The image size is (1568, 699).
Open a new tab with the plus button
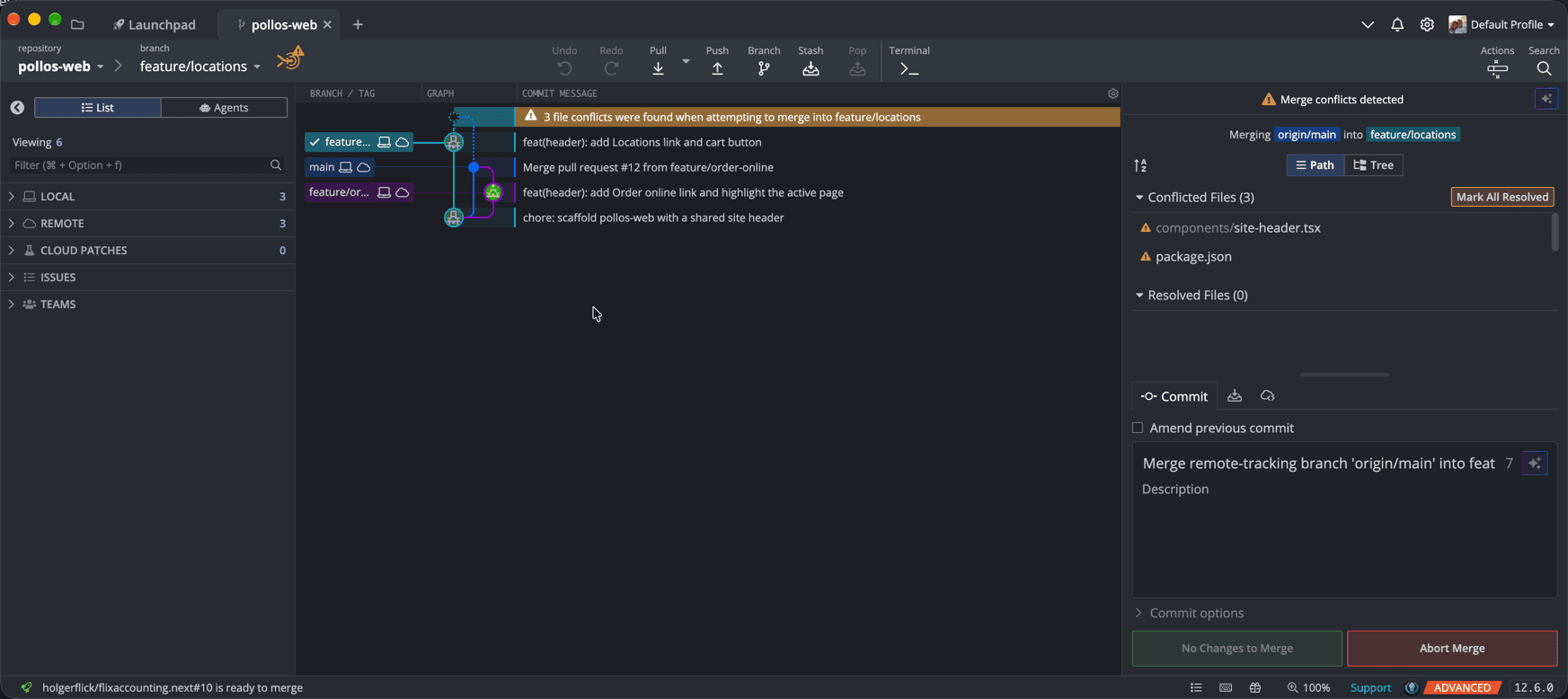[358, 24]
